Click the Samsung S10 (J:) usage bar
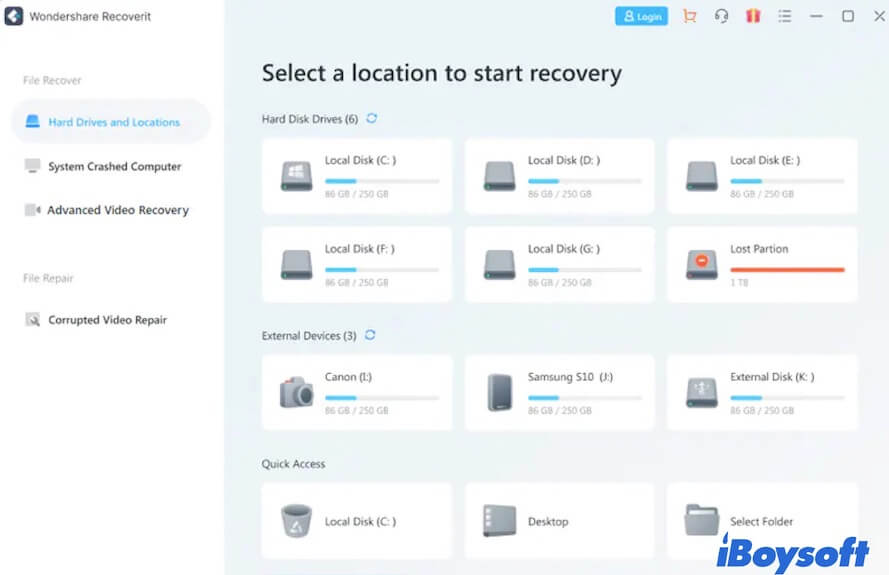 coord(585,398)
